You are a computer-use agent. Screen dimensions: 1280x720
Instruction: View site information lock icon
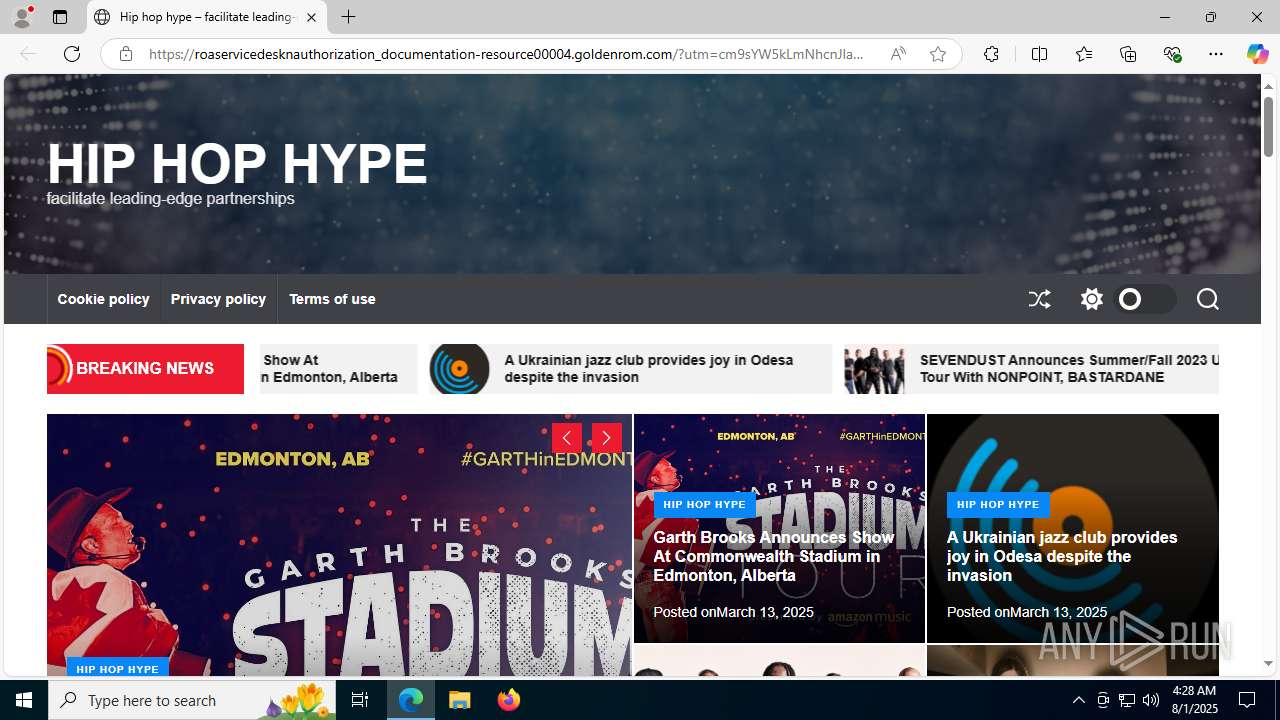125,54
